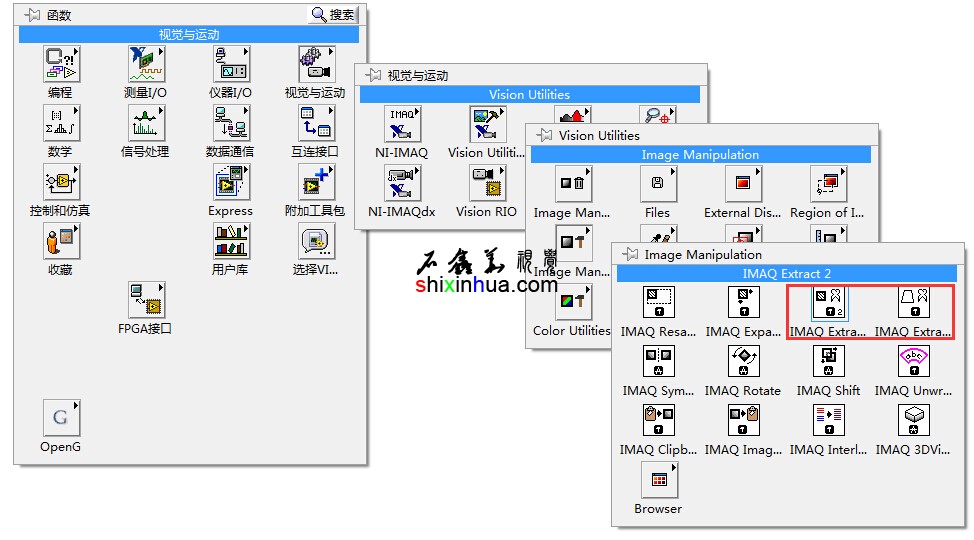974x540 pixels.
Task: Open the IMAQ Clipboard function
Action: point(658,420)
